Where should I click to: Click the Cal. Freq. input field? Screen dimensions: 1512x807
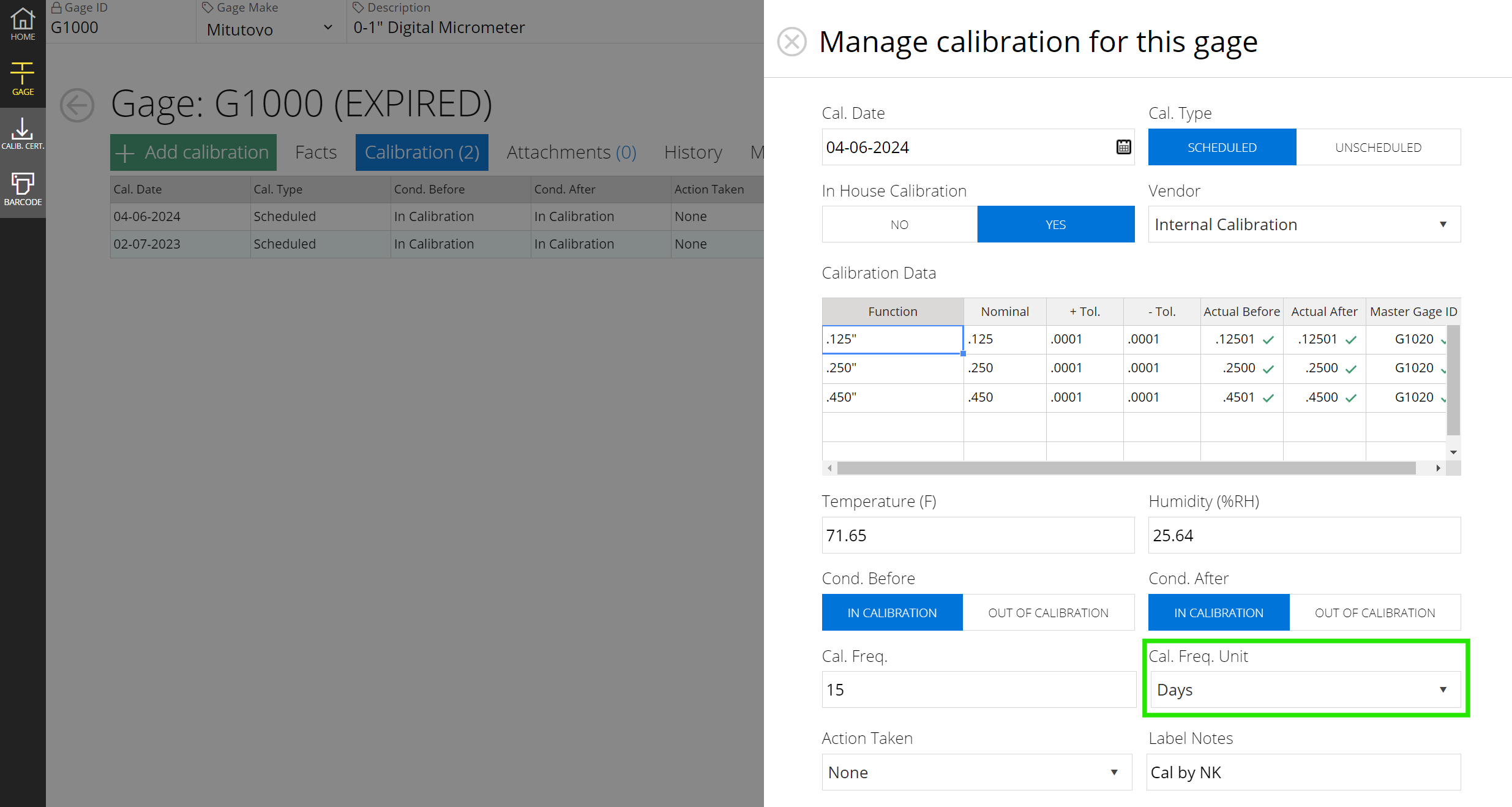coord(978,689)
